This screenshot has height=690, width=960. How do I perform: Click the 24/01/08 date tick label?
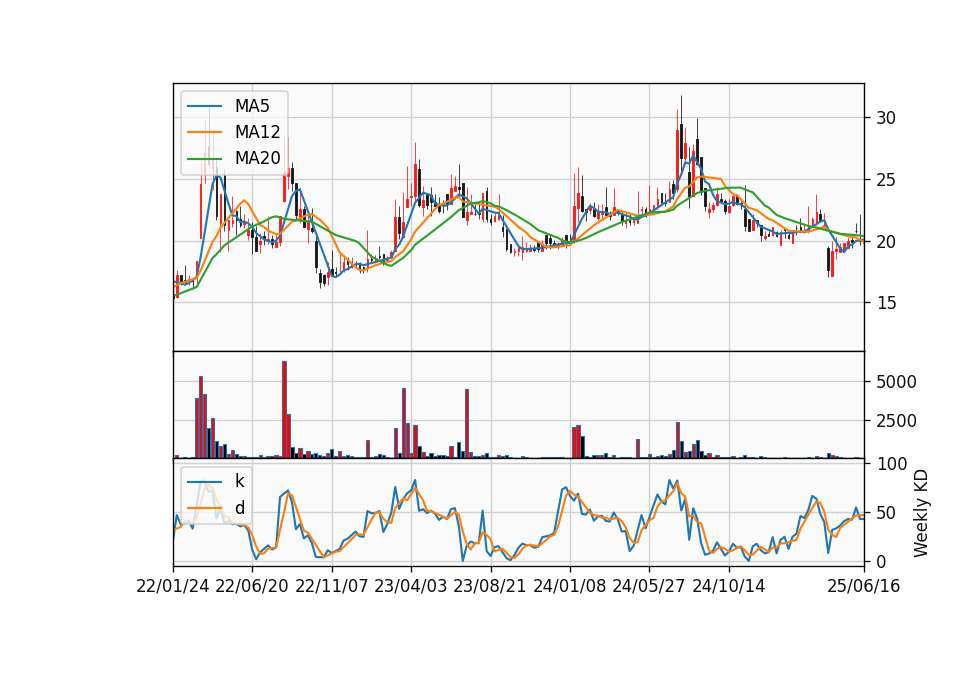click(569, 586)
